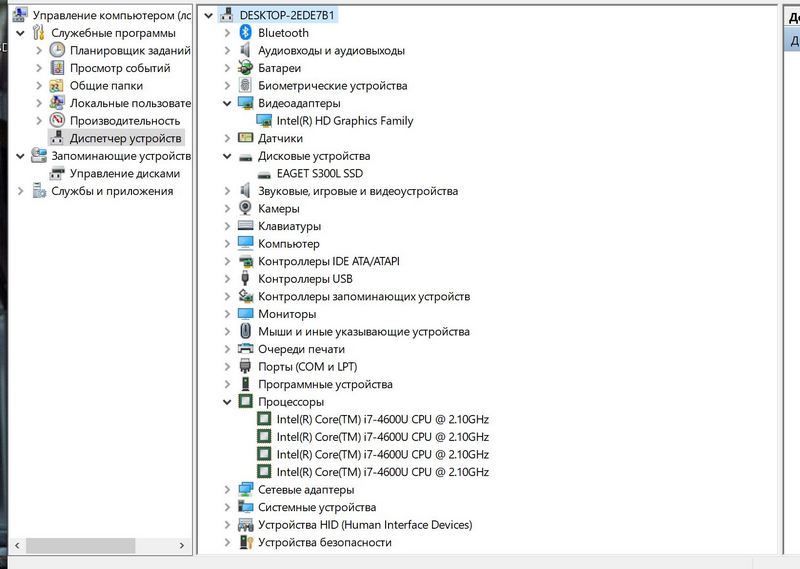Click the Клавиатуры keyboard icon
The height and width of the screenshot is (569, 800).
(246, 226)
